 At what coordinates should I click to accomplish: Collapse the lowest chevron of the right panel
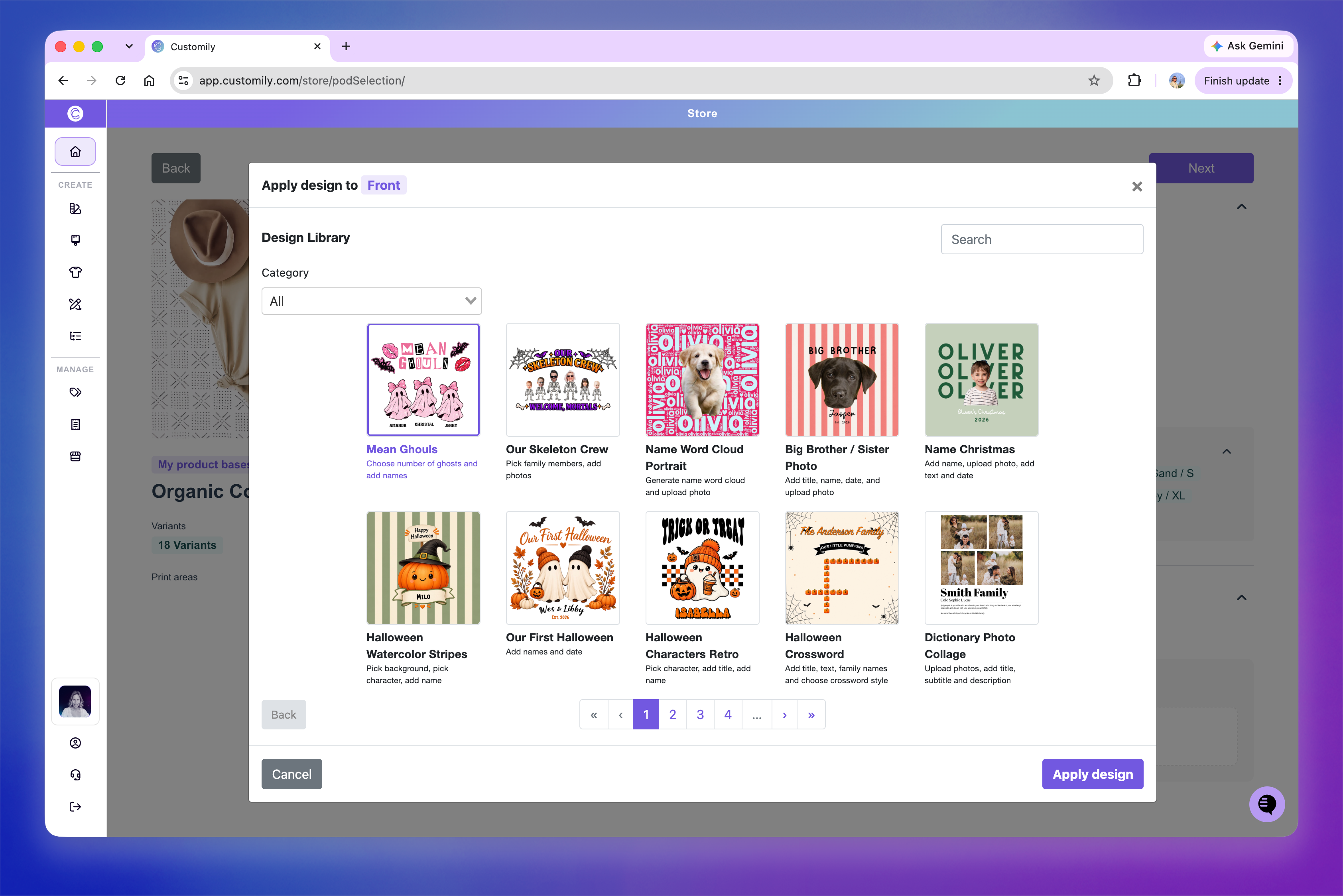click(1241, 598)
